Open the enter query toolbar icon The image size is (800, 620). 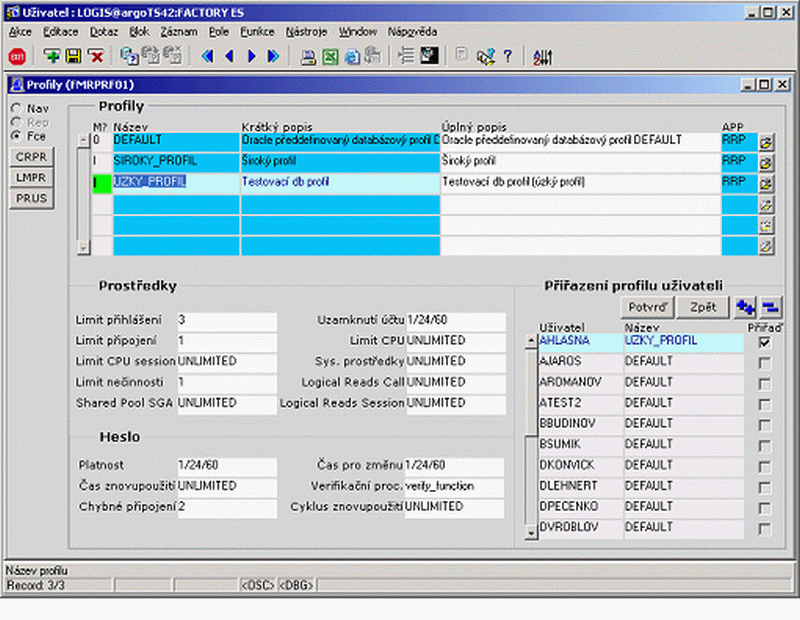click(129, 56)
